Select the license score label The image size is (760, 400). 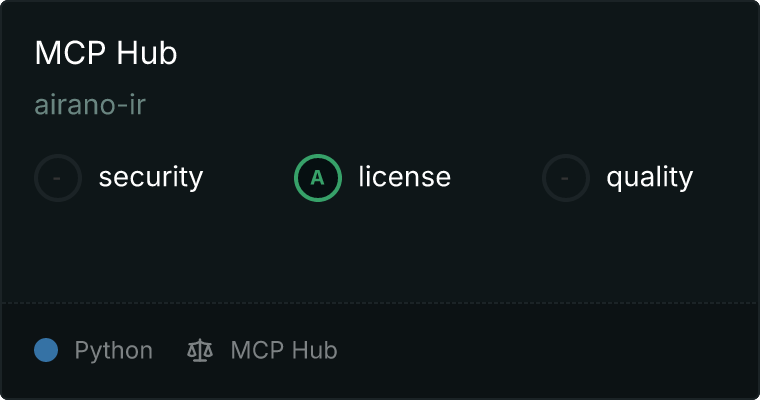[x=405, y=176]
